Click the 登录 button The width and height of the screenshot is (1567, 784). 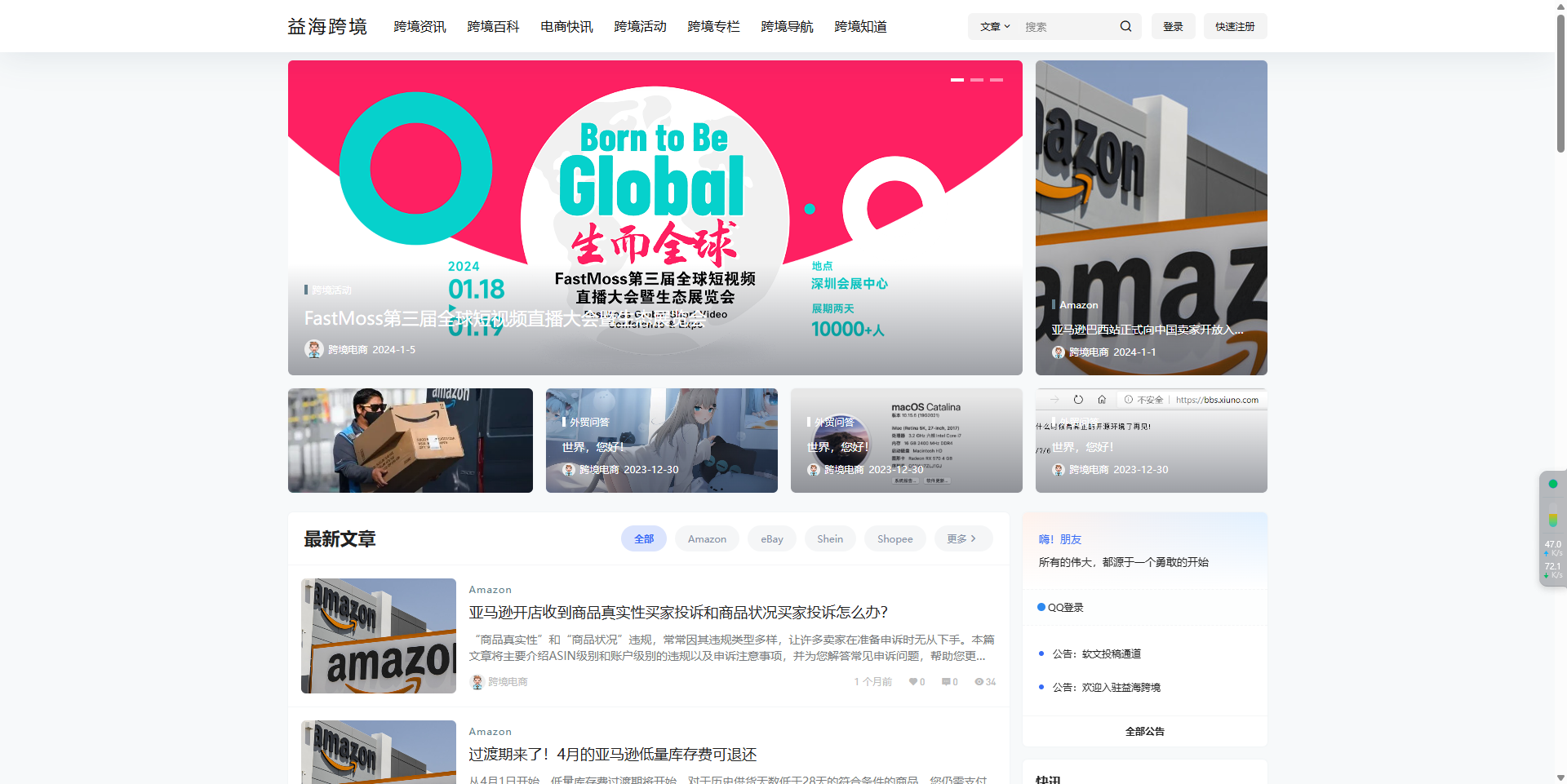pyautogui.click(x=1173, y=26)
